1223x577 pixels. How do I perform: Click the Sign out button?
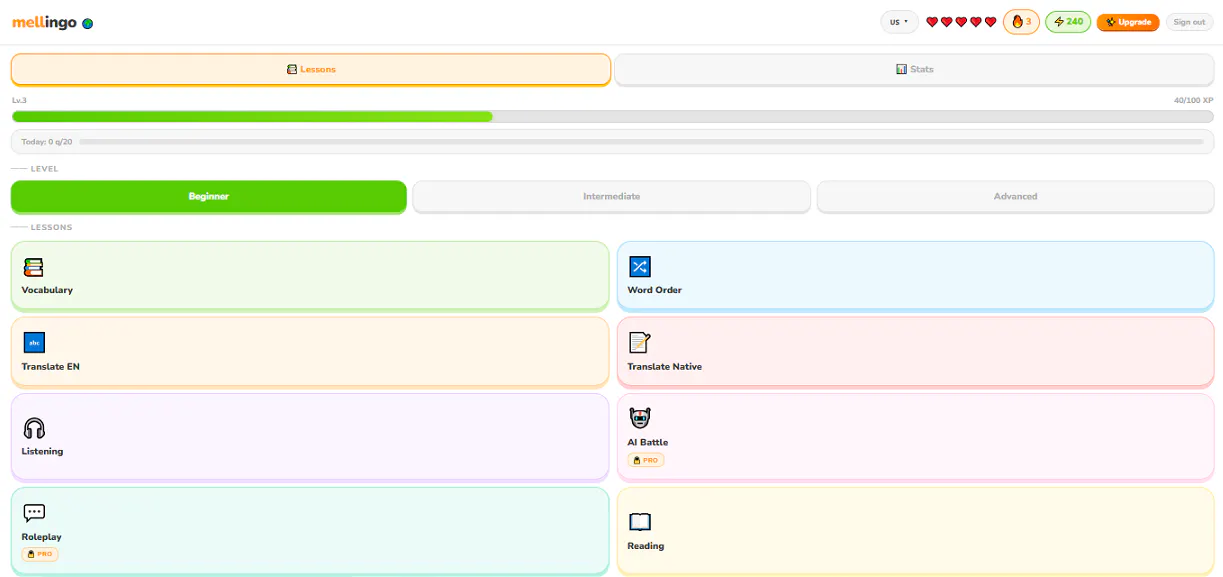1189,22
